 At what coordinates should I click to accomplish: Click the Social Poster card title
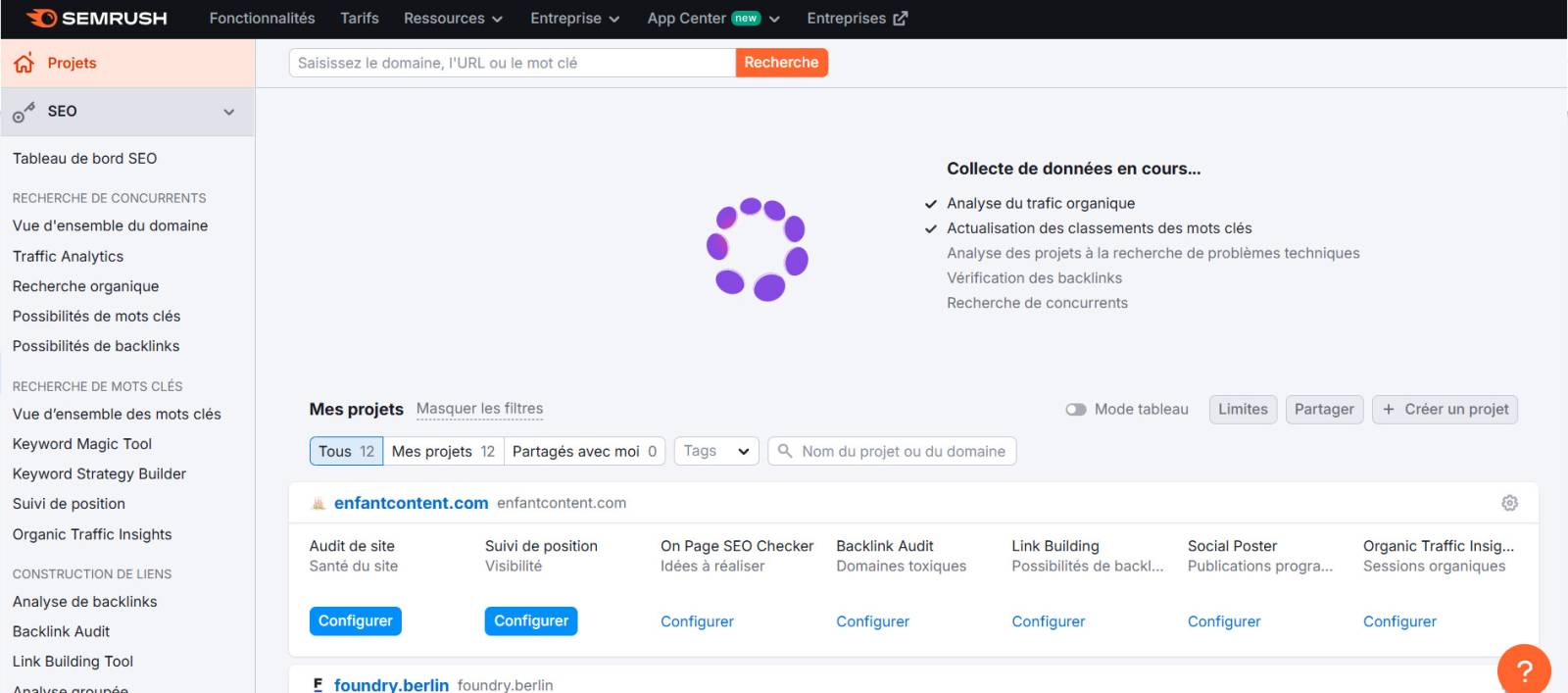1232,546
